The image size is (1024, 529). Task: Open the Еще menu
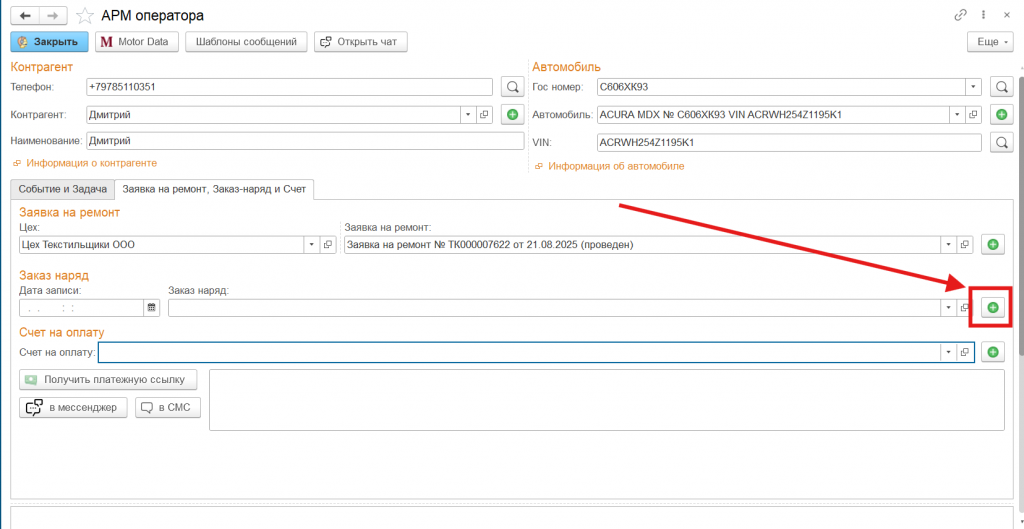(x=990, y=42)
